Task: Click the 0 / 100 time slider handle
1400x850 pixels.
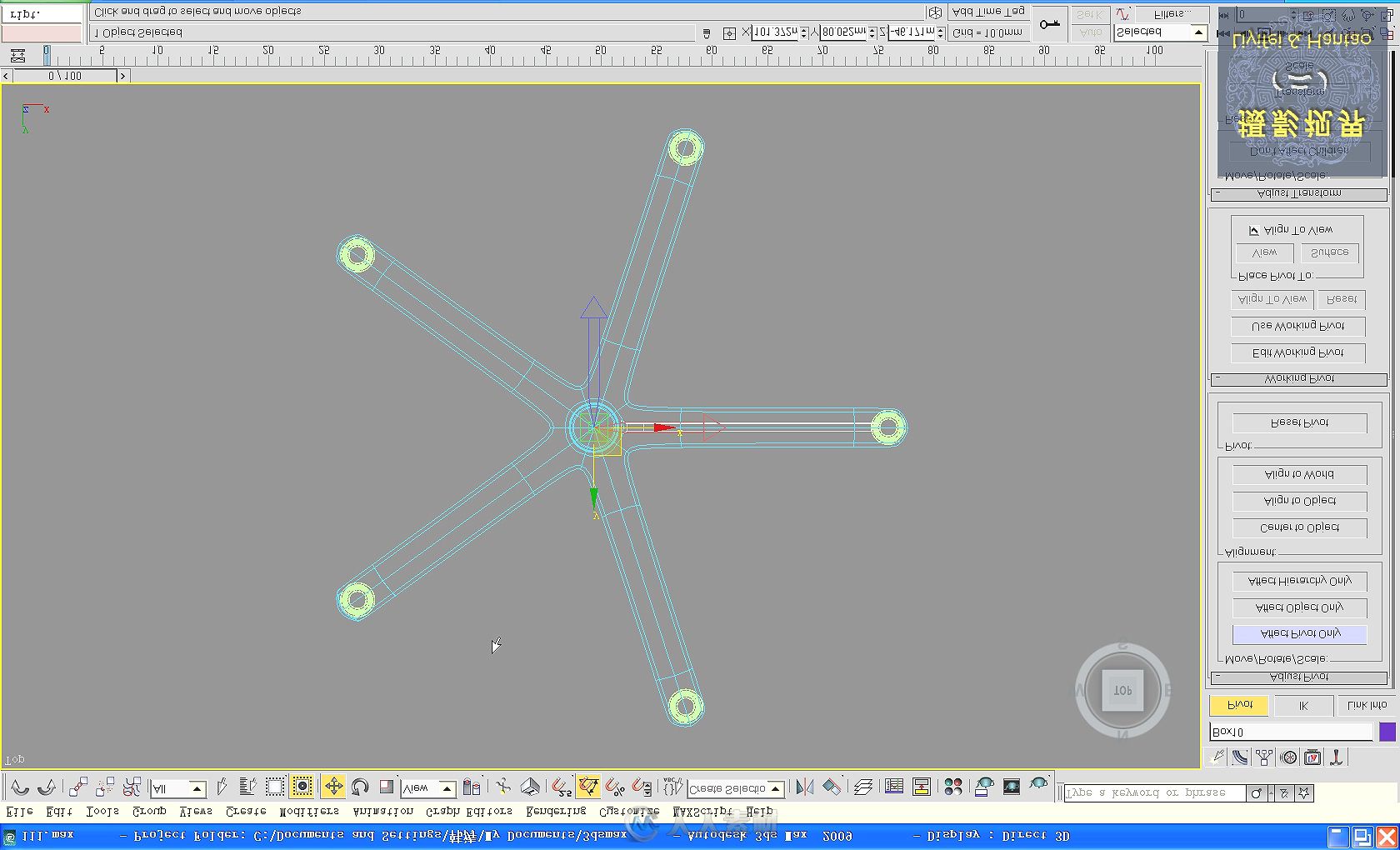Action: click(65, 76)
